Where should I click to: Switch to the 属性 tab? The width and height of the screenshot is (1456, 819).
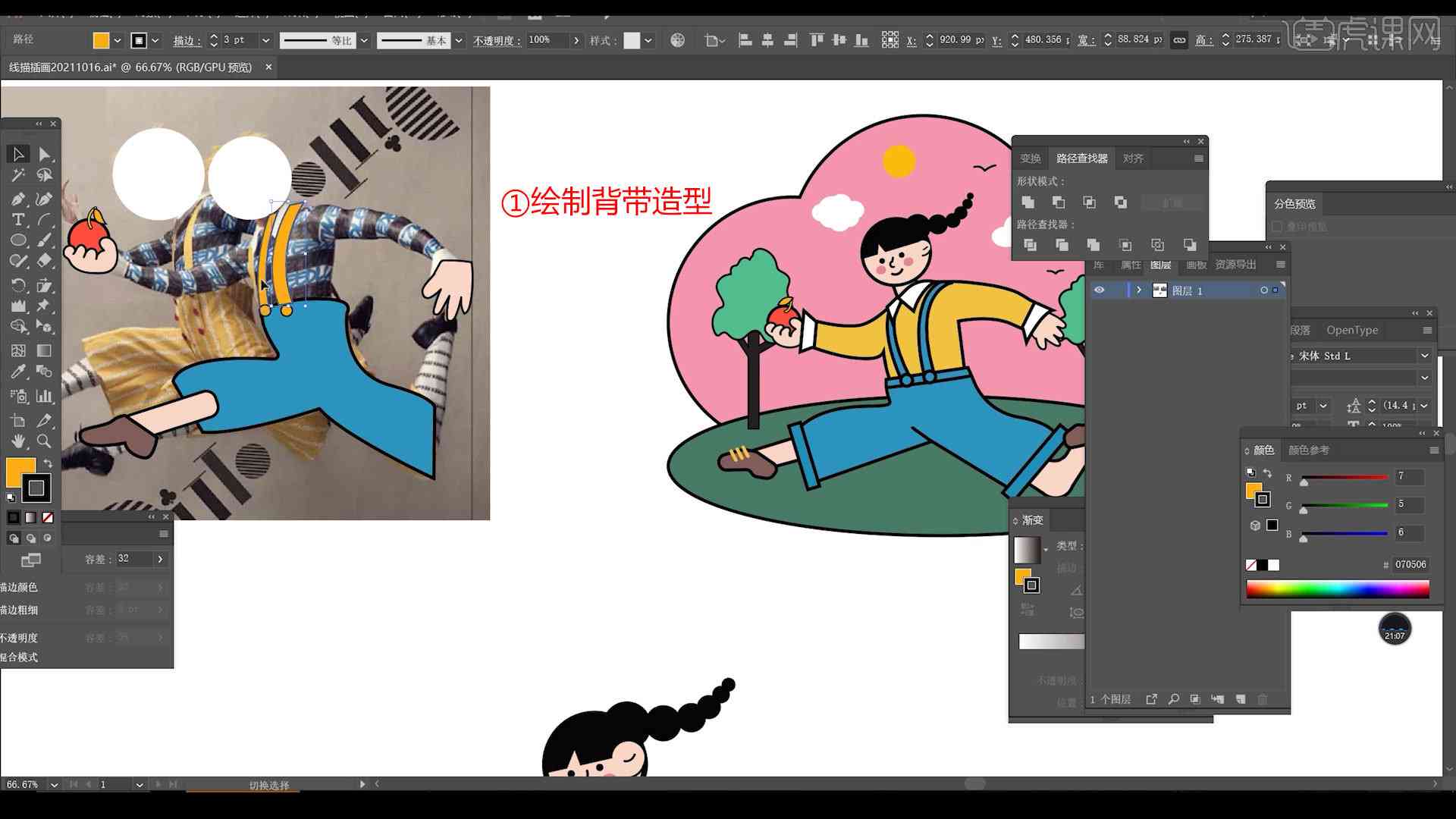click(x=1130, y=265)
